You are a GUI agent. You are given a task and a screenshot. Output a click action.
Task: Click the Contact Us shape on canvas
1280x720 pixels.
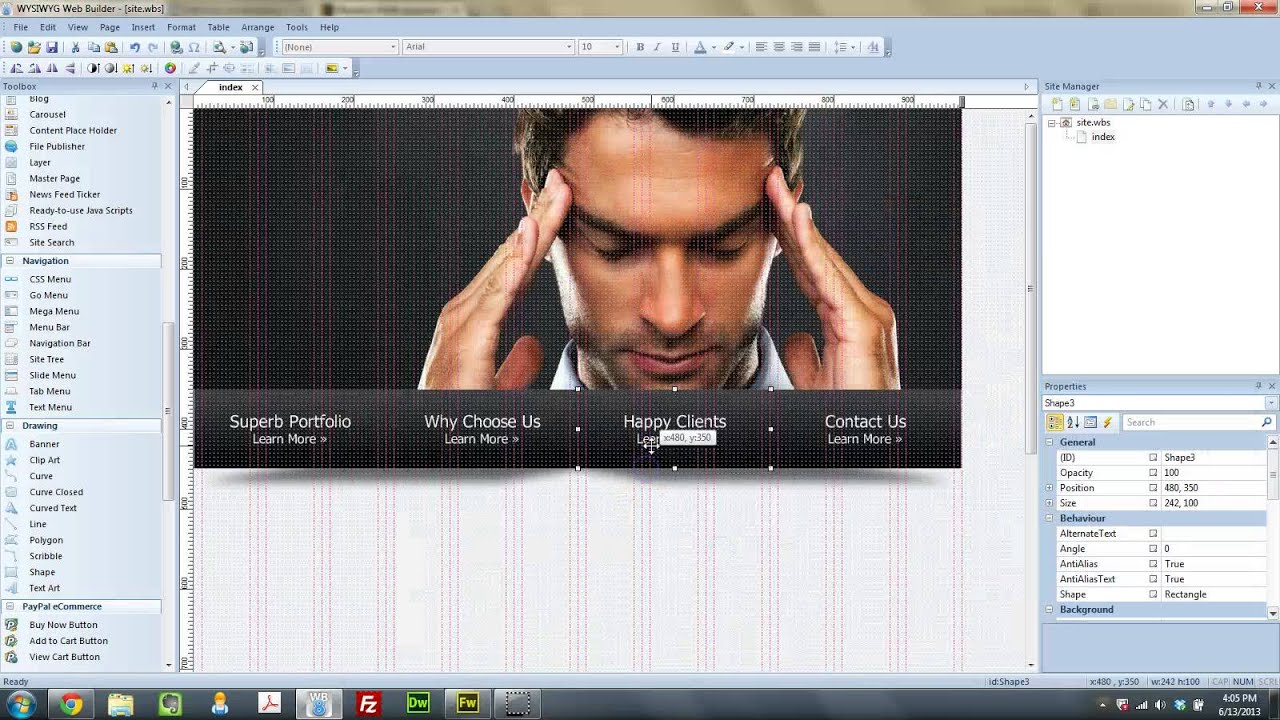[865, 429]
